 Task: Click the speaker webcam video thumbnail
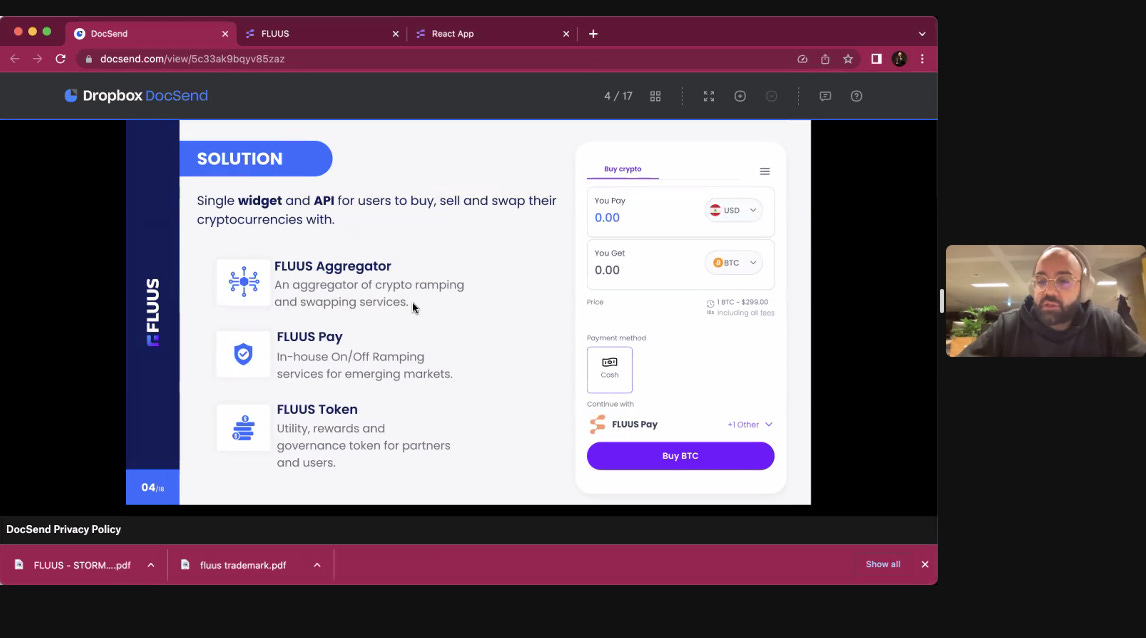pyautogui.click(x=1045, y=301)
